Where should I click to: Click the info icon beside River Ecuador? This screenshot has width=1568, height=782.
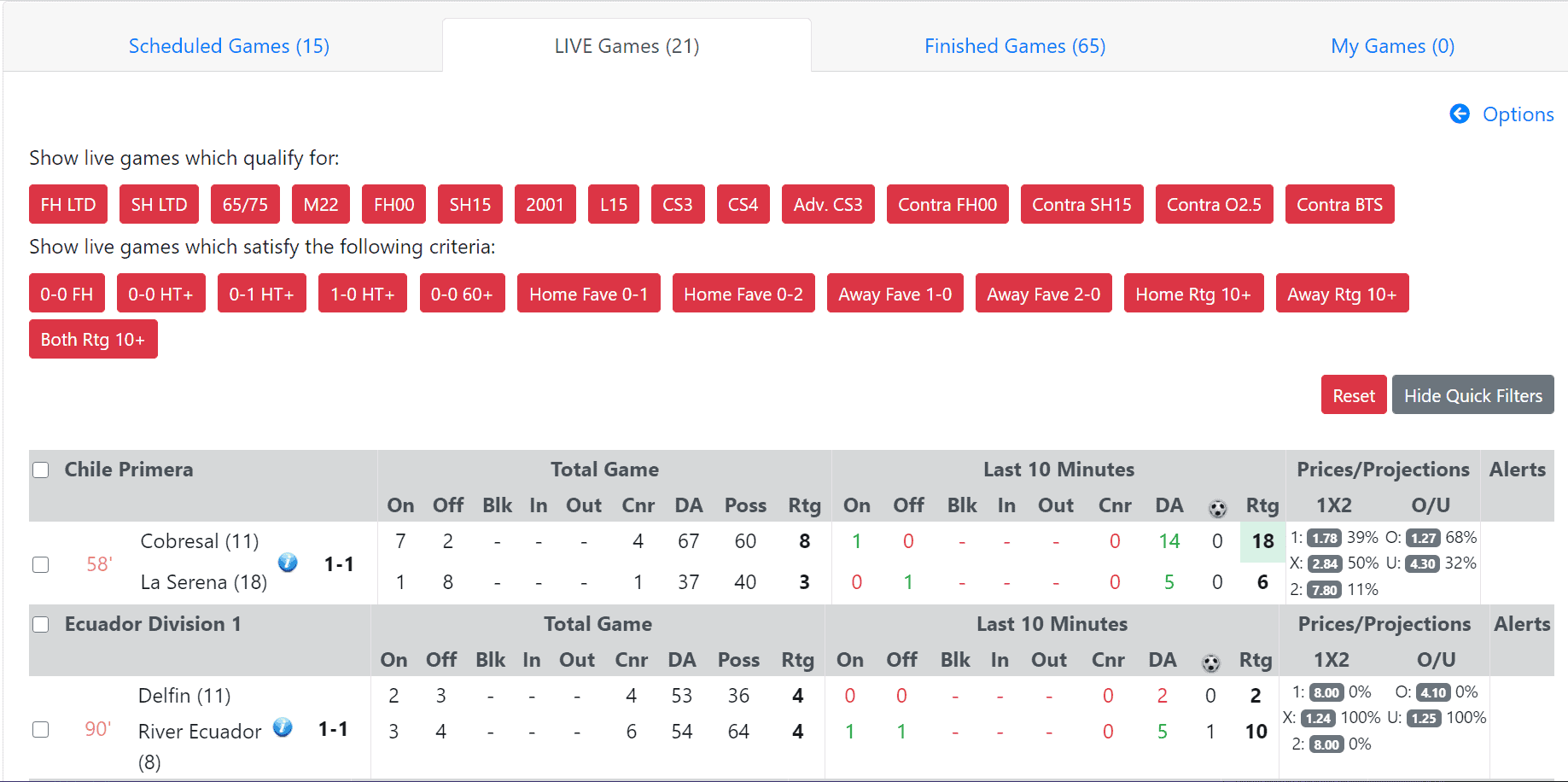coord(283,728)
